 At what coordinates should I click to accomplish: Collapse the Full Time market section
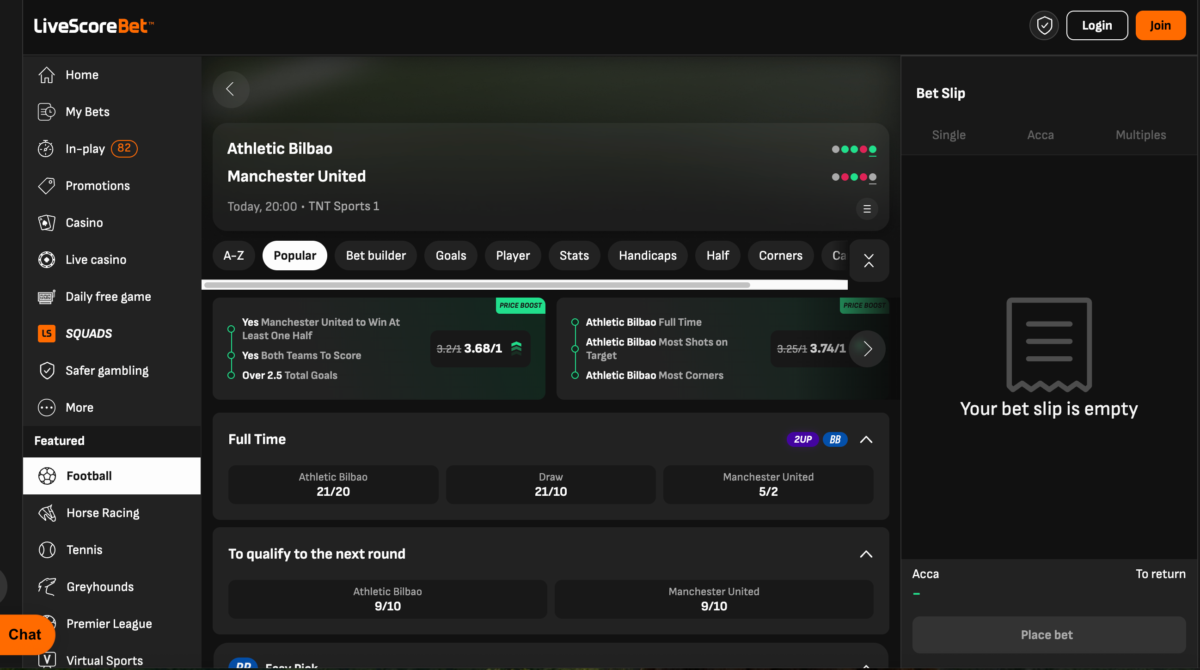866,439
